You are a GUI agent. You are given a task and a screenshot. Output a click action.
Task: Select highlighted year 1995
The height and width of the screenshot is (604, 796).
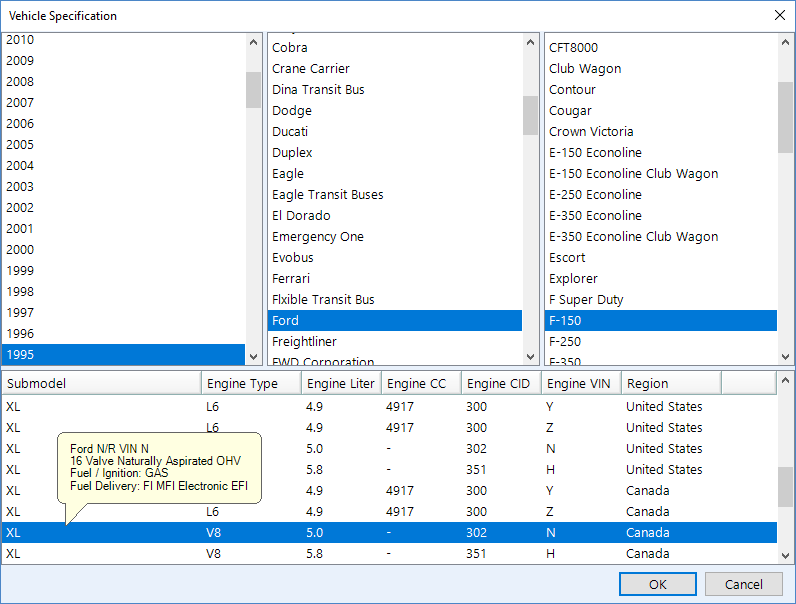(123, 354)
